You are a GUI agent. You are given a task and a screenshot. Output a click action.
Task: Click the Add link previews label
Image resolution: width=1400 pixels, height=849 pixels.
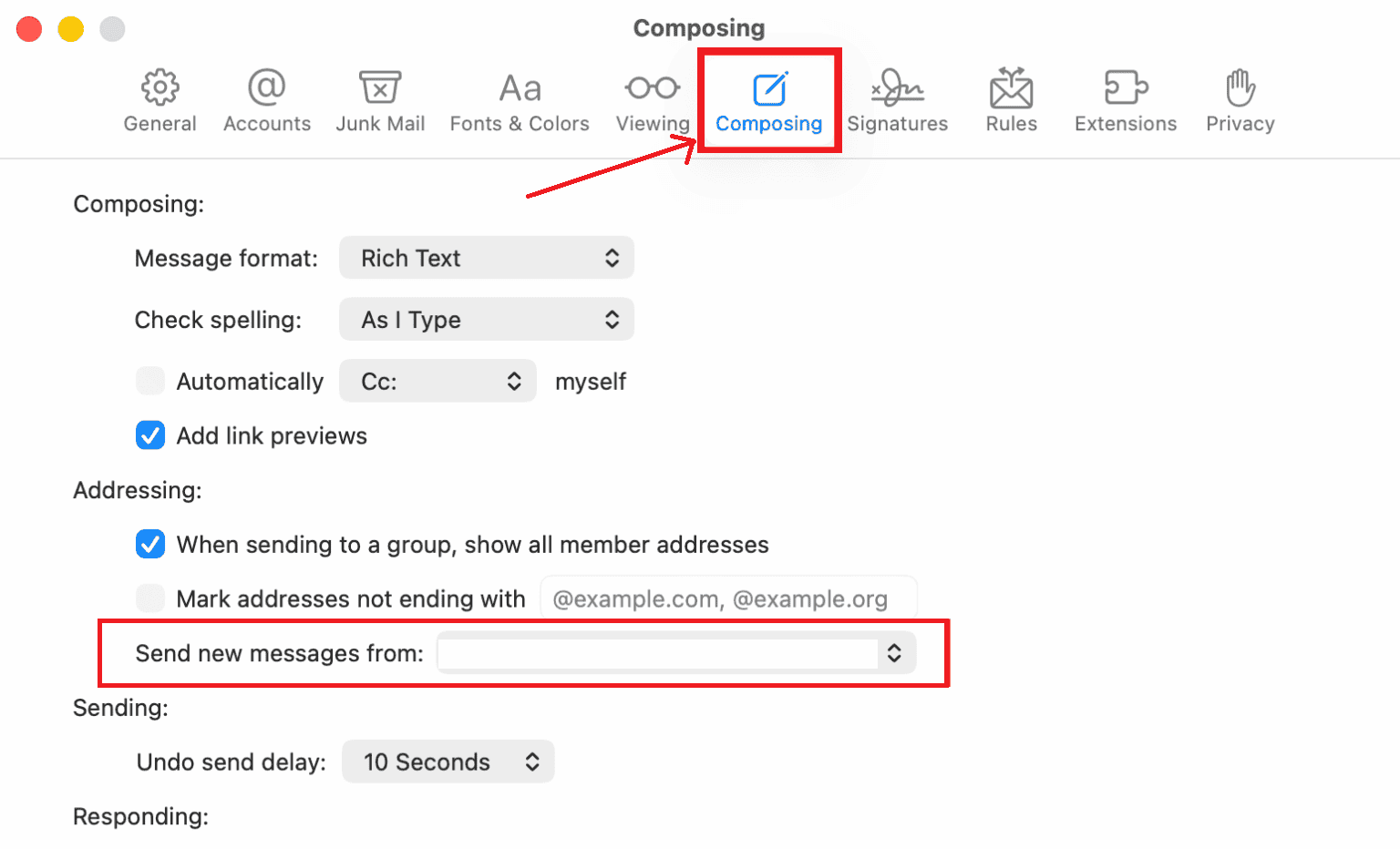click(272, 436)
